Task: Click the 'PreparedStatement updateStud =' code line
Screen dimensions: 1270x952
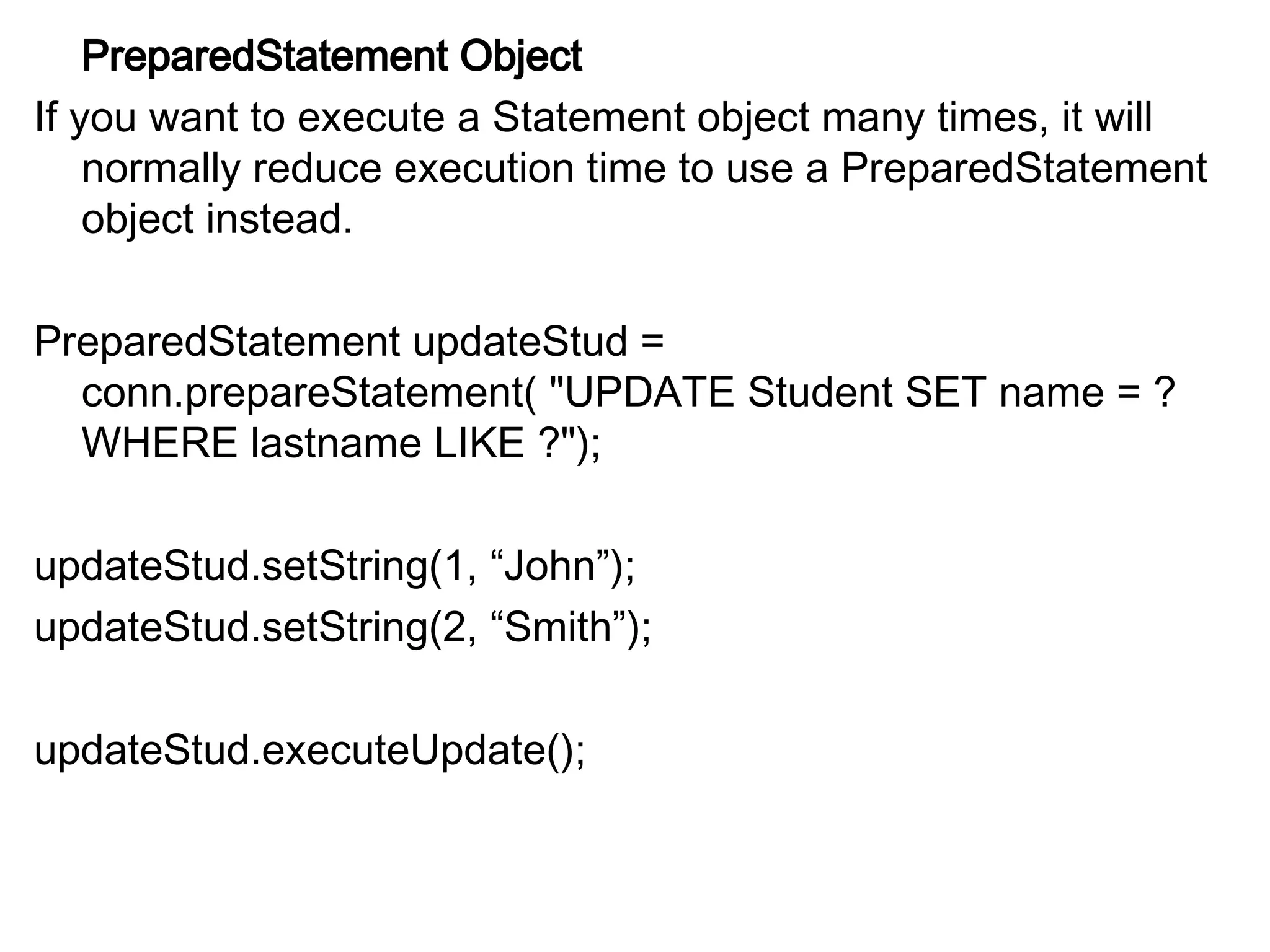Action: 349,342
